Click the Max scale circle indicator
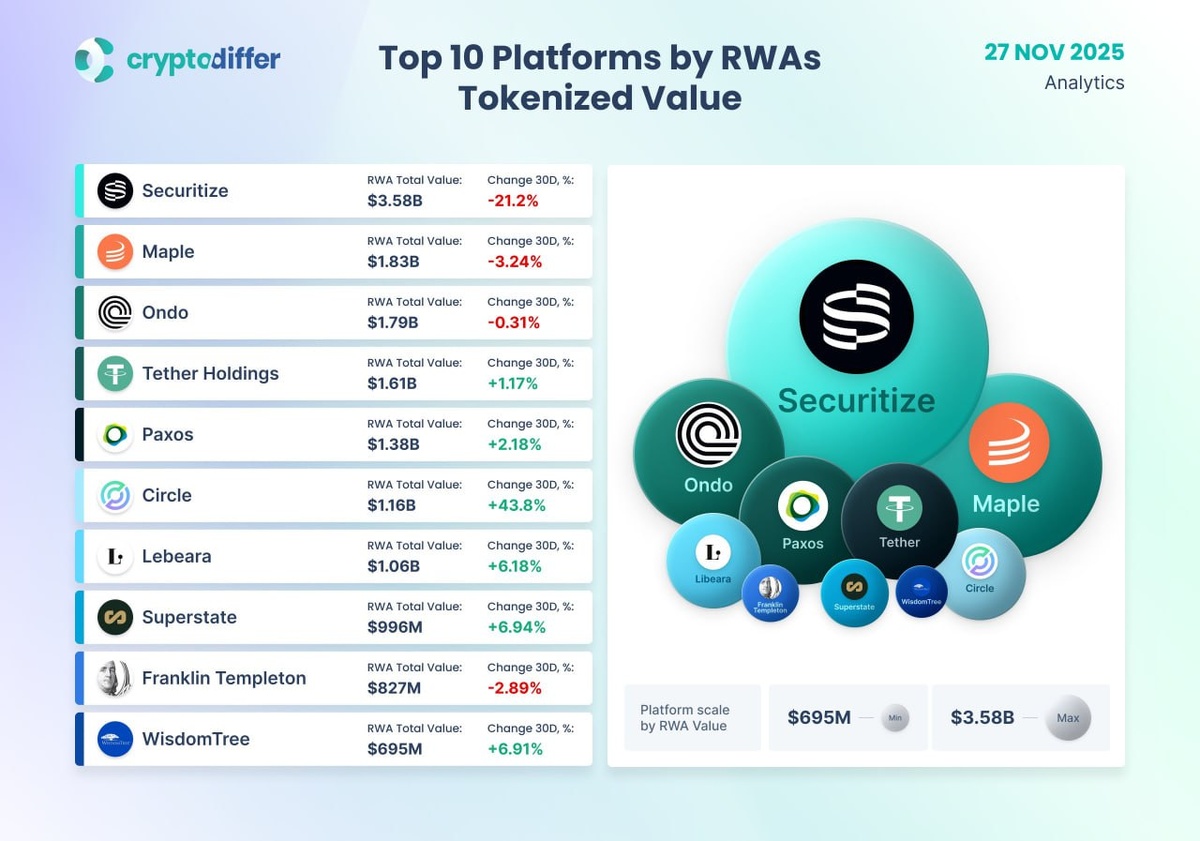1200x841 pixels. [1068, 718]
